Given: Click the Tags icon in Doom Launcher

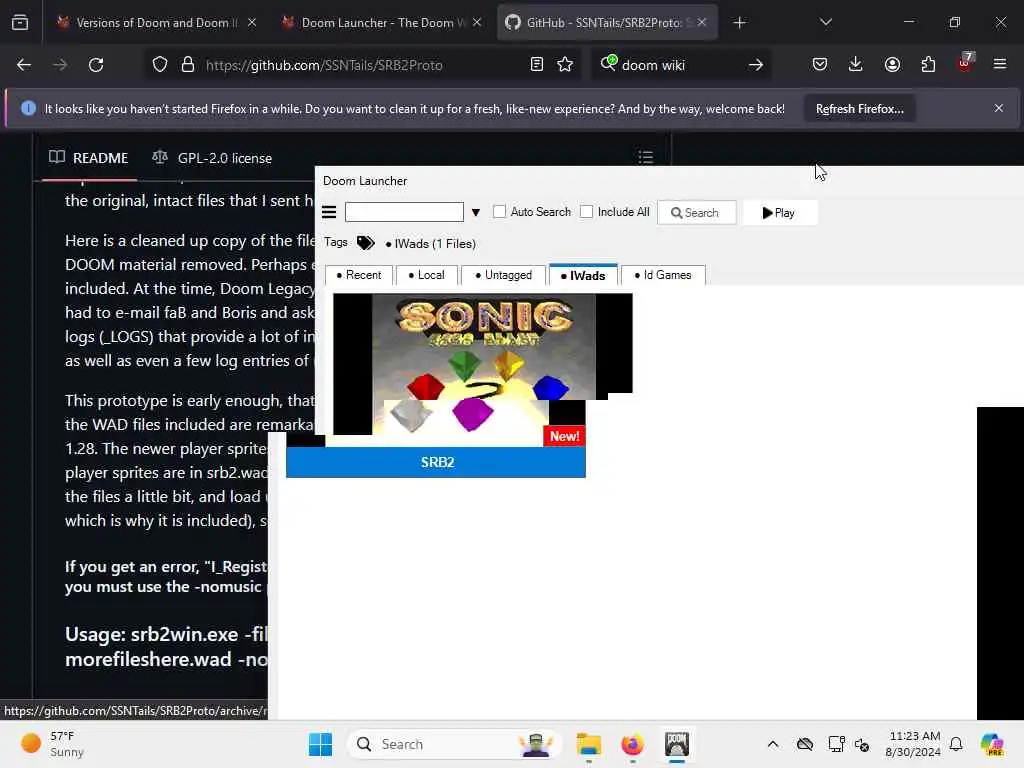Looking at the screenshot, I should [x=366, y=243].
